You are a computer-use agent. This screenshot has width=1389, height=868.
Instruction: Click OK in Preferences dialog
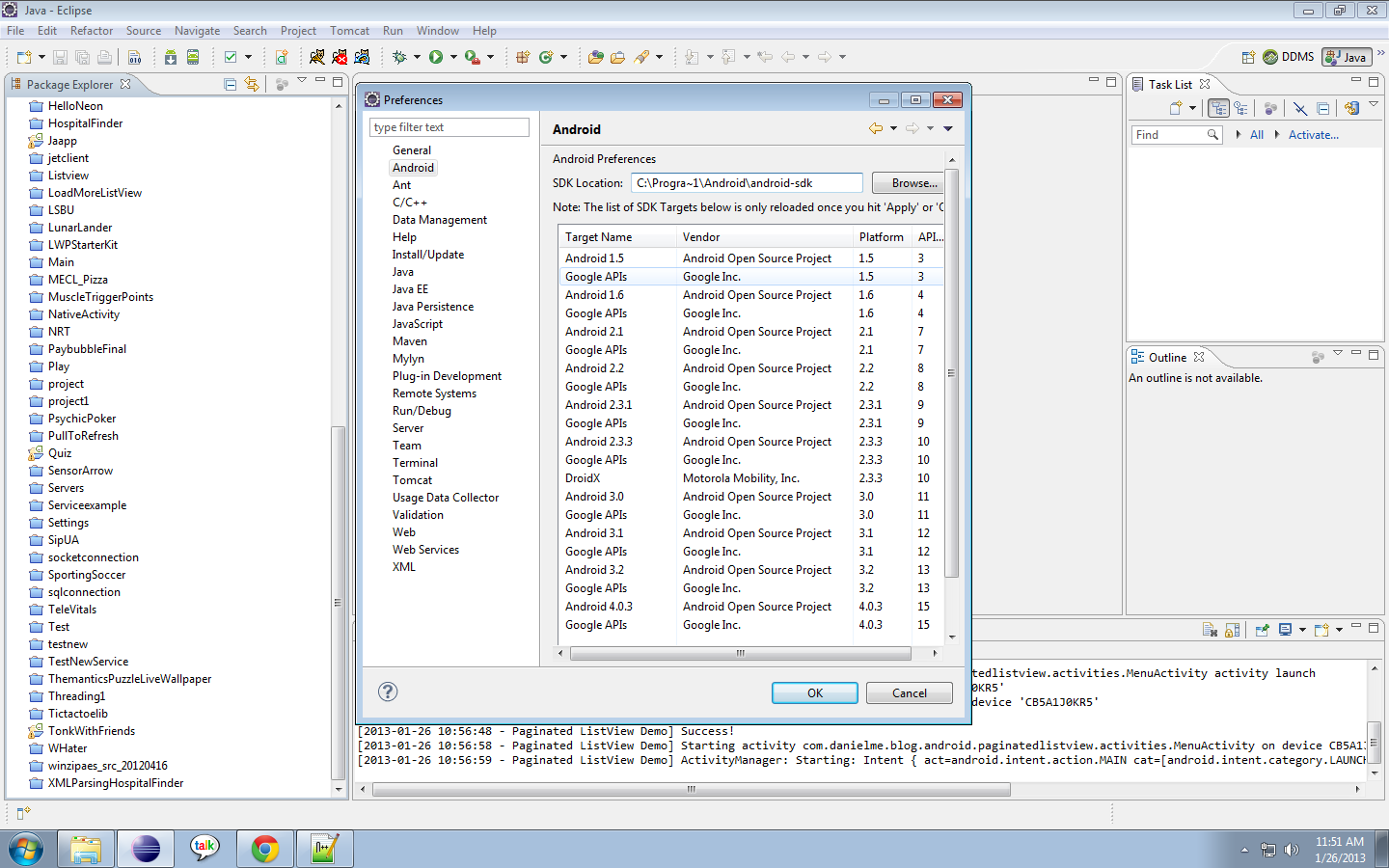coord(815,692)
